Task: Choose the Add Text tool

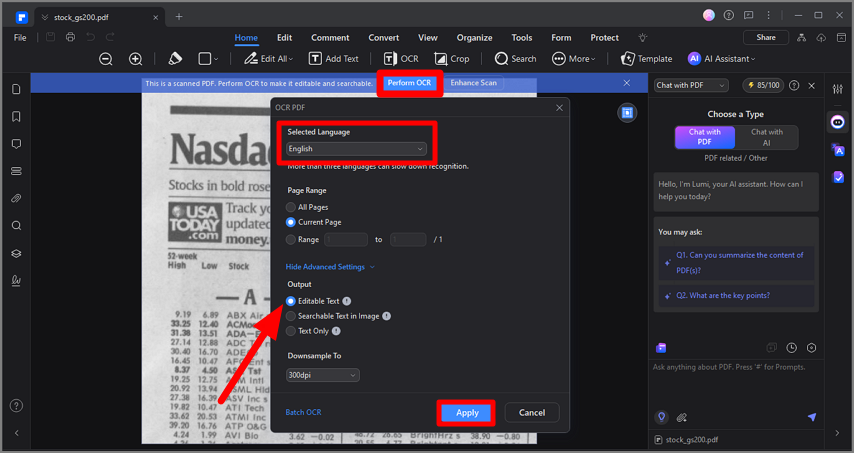Action: [333, 59]
